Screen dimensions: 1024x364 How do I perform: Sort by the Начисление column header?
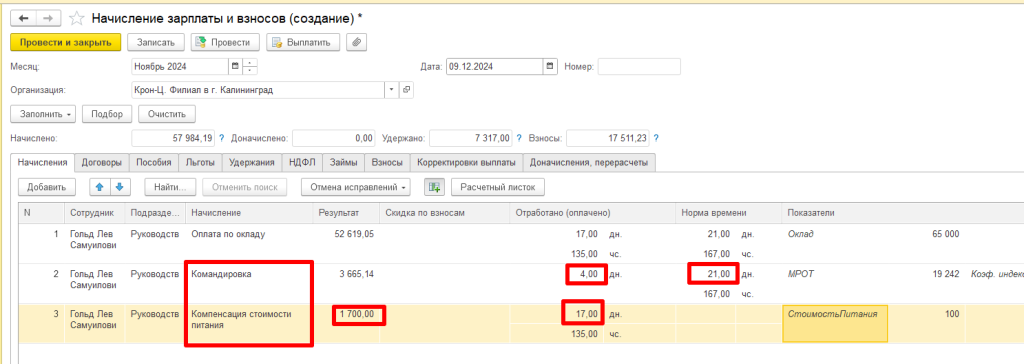tap(250, 212)
